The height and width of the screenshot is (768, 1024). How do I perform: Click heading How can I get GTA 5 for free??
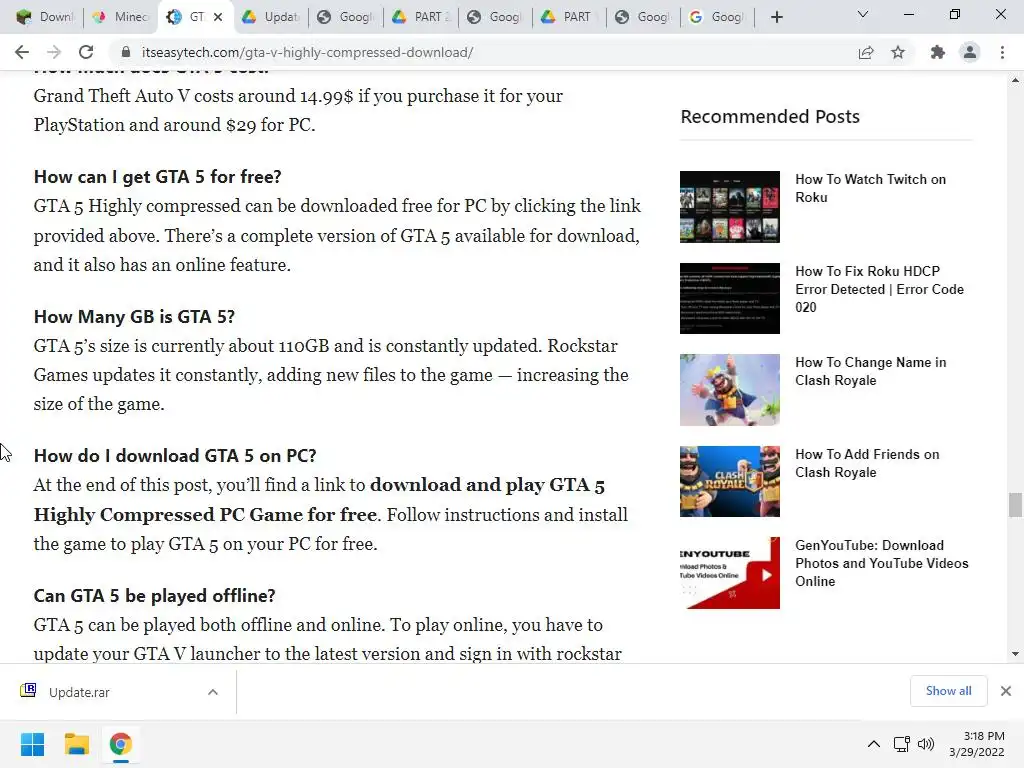157,177
